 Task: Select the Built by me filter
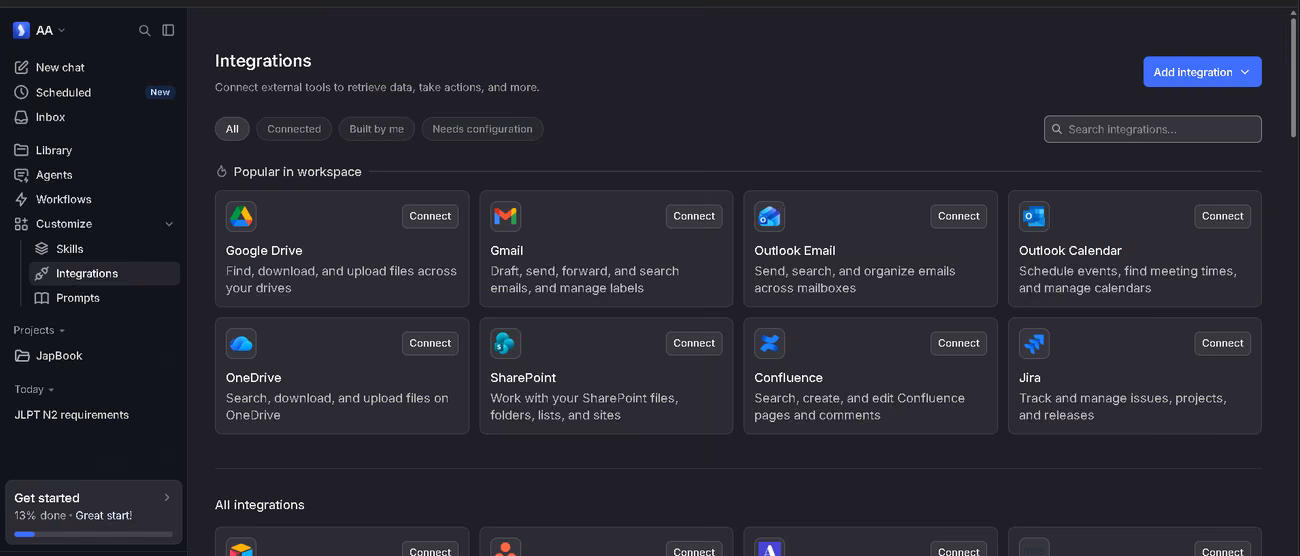pyautogui.click(x=376, y=129)
